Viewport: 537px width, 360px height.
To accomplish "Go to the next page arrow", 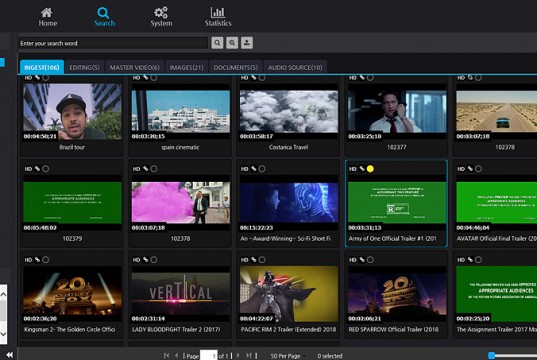I will point(238,356).
